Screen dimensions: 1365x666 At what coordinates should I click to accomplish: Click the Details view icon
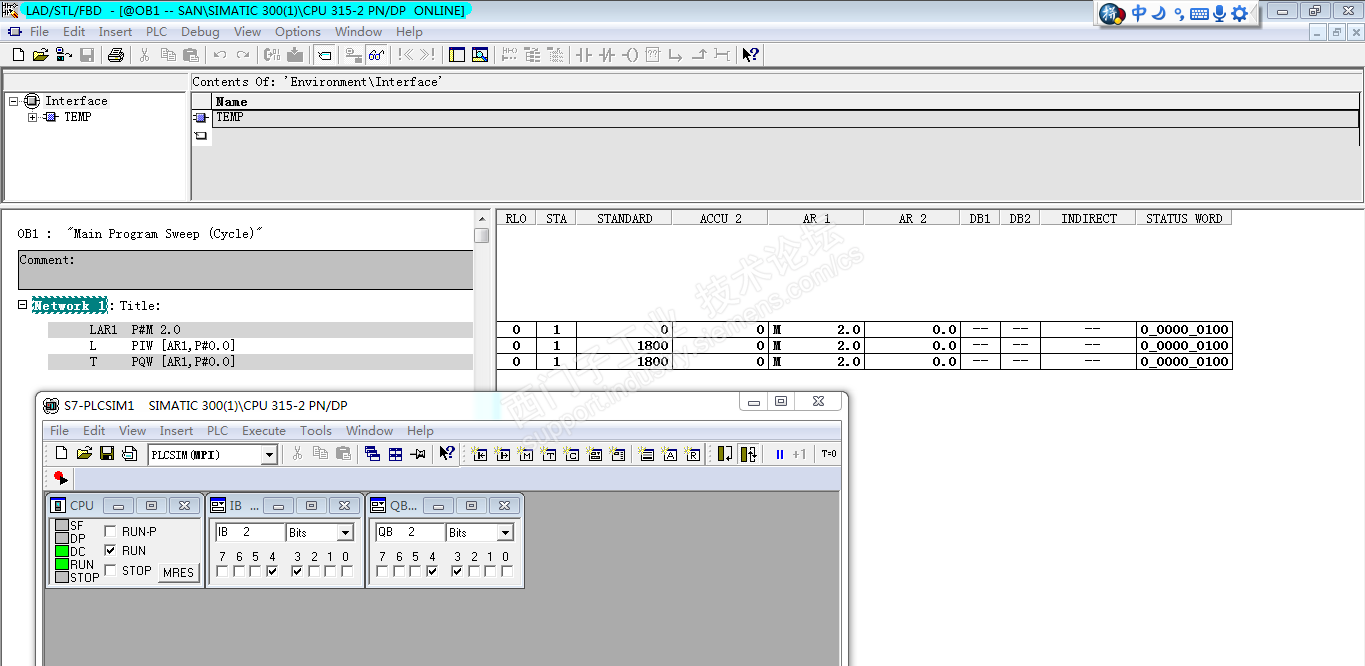[x=480, y=55]
